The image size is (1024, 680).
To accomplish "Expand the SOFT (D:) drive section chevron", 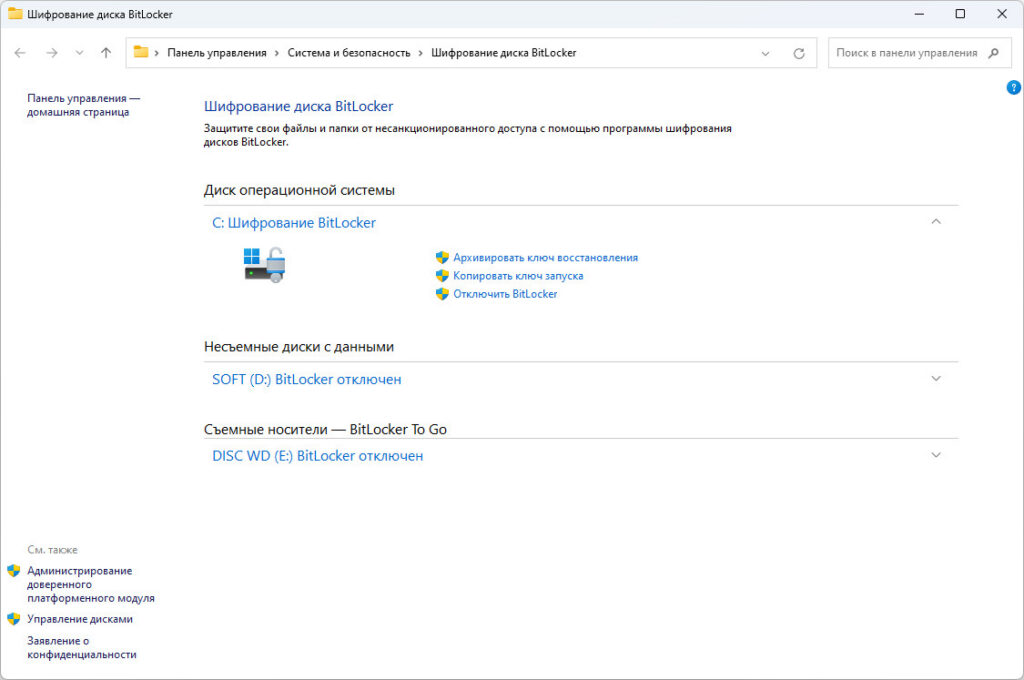I will click(936, 379).
